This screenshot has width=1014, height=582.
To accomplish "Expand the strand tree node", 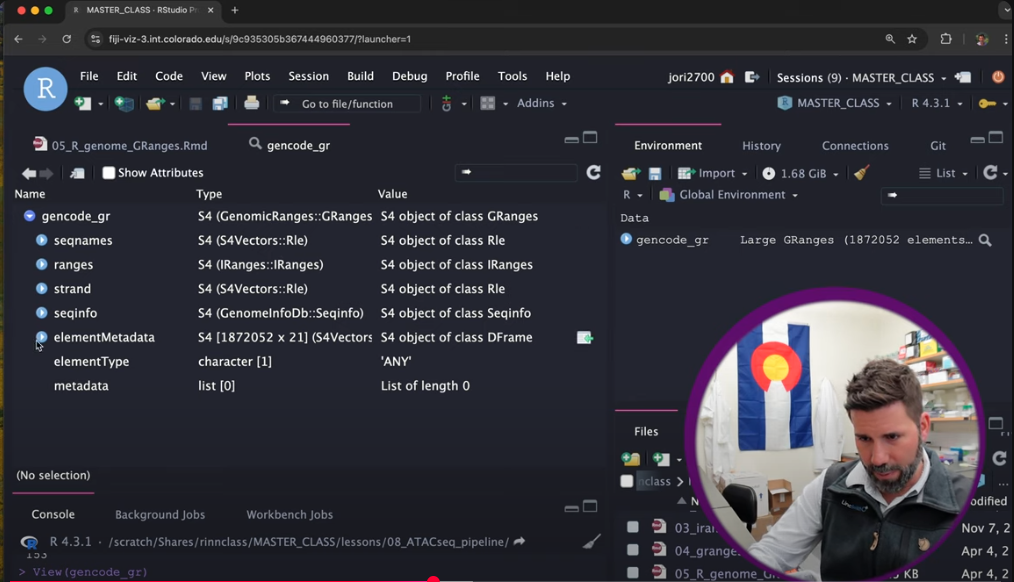I will [41, 288].
